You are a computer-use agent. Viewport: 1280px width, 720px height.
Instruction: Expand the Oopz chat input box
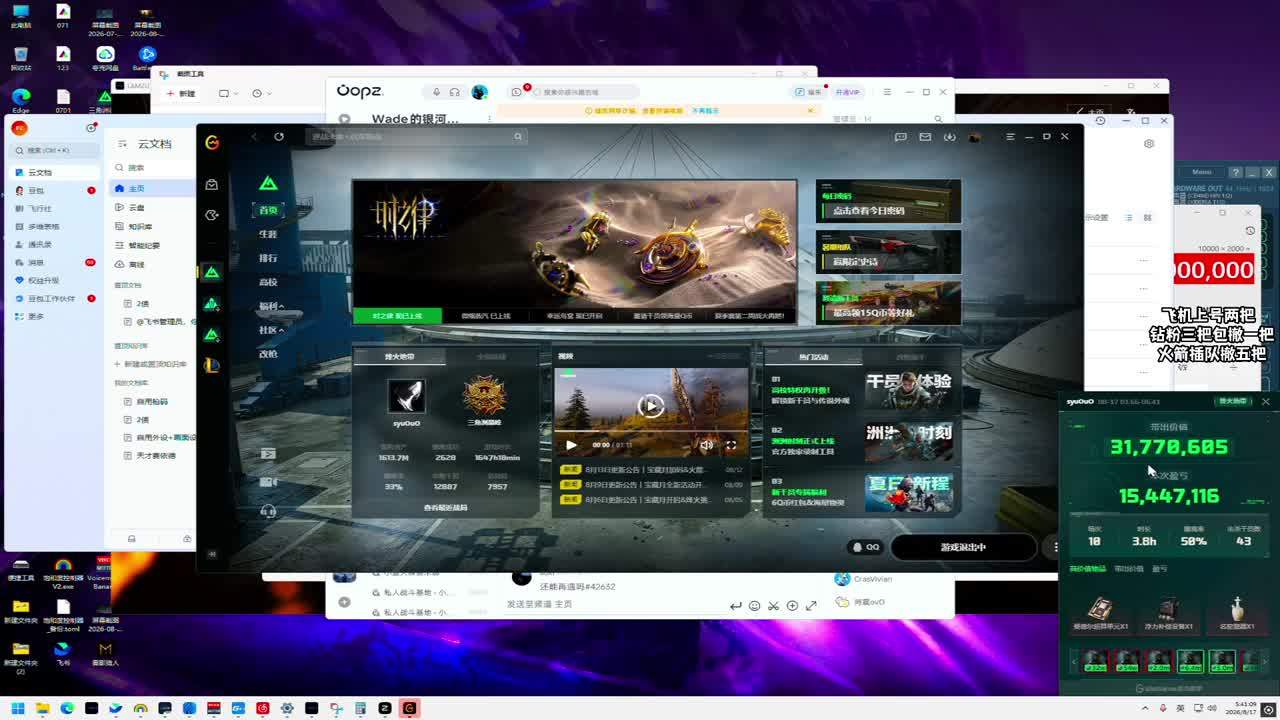tap(812, 605)
